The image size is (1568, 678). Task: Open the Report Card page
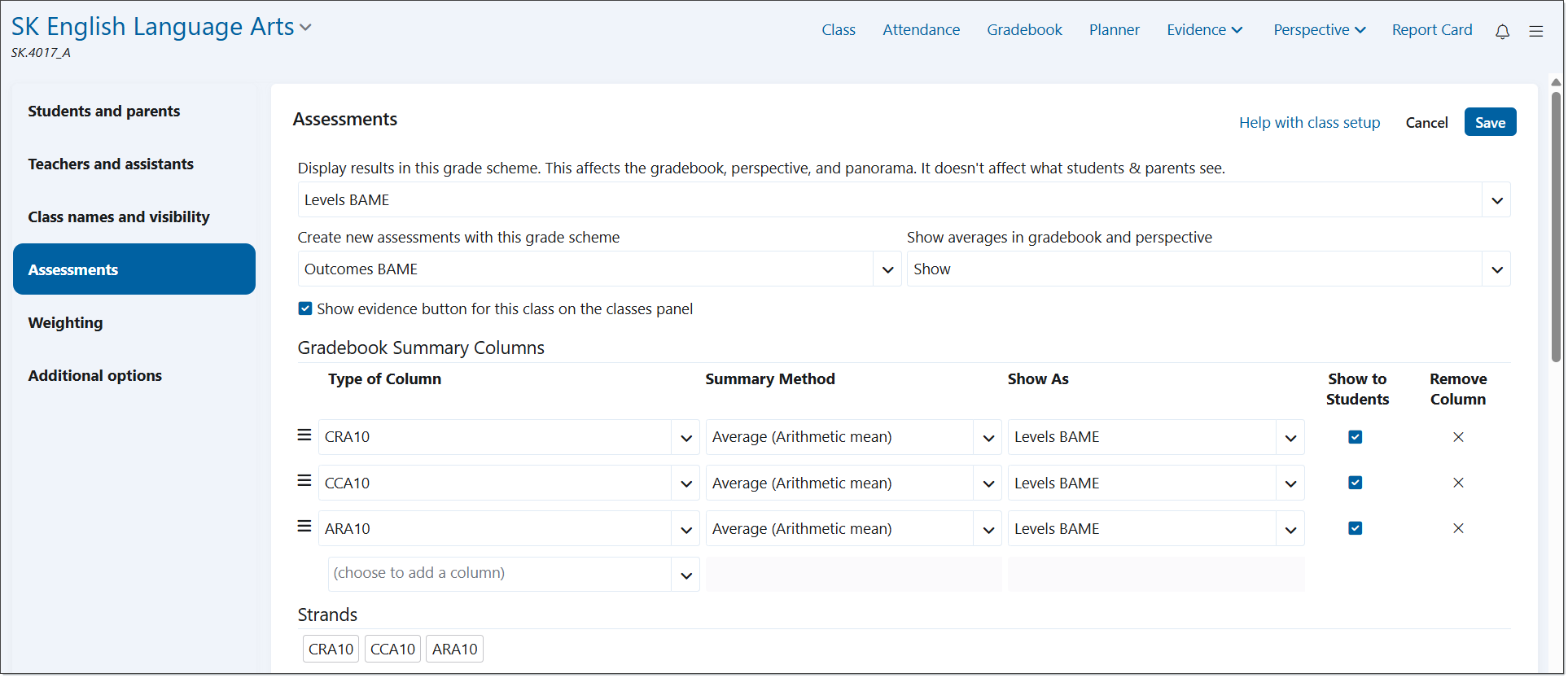pyautogui.click(x=1432, y=30)
